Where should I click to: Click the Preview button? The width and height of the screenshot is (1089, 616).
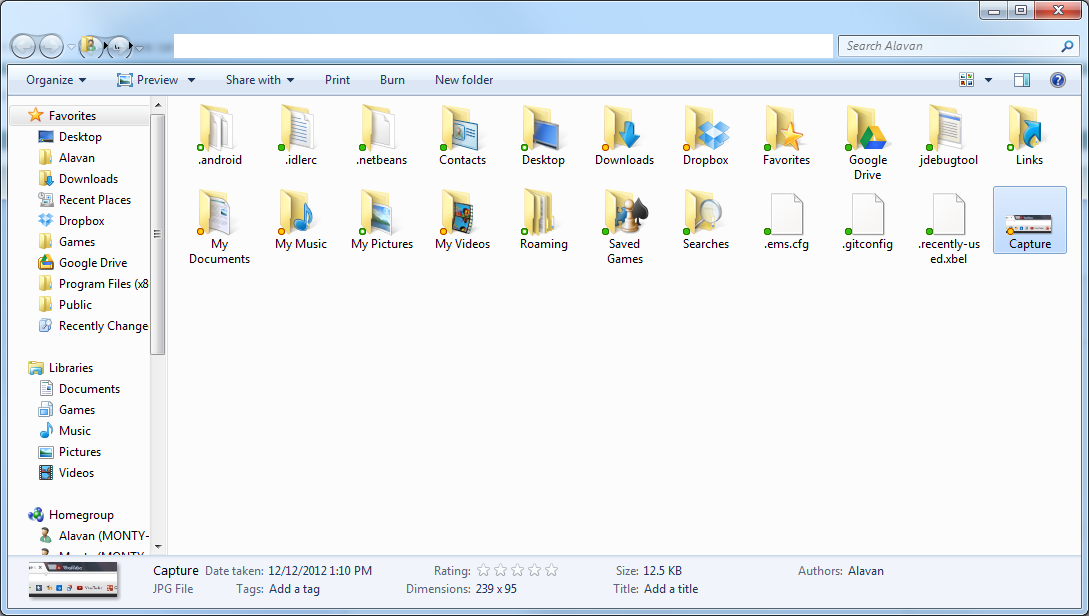(148, 80)
